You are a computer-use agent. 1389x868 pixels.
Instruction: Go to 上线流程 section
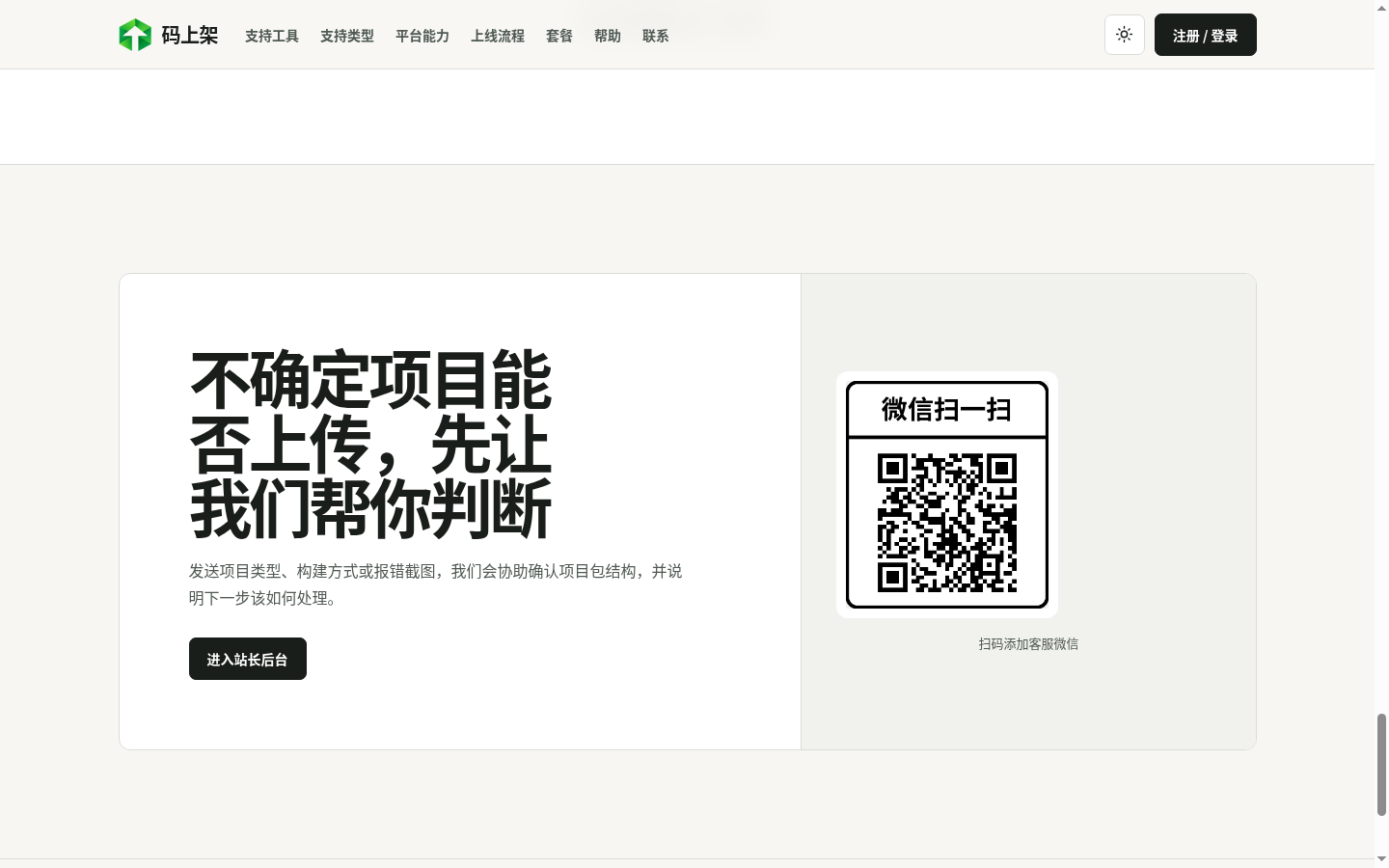pyautogui.click(x=498, y=36)
